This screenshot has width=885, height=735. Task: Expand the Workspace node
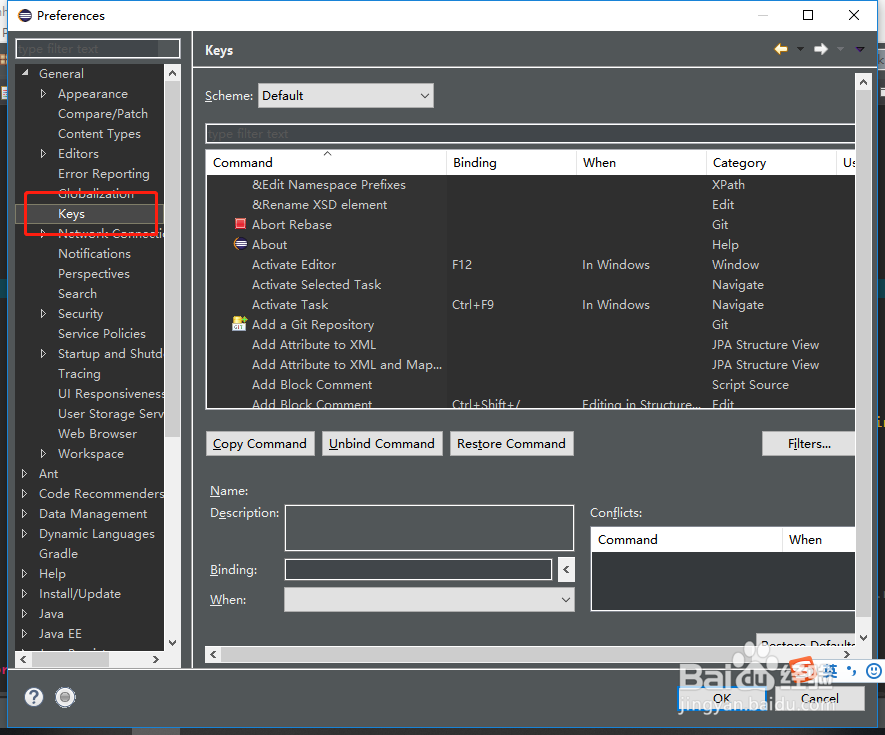(43, 453)
